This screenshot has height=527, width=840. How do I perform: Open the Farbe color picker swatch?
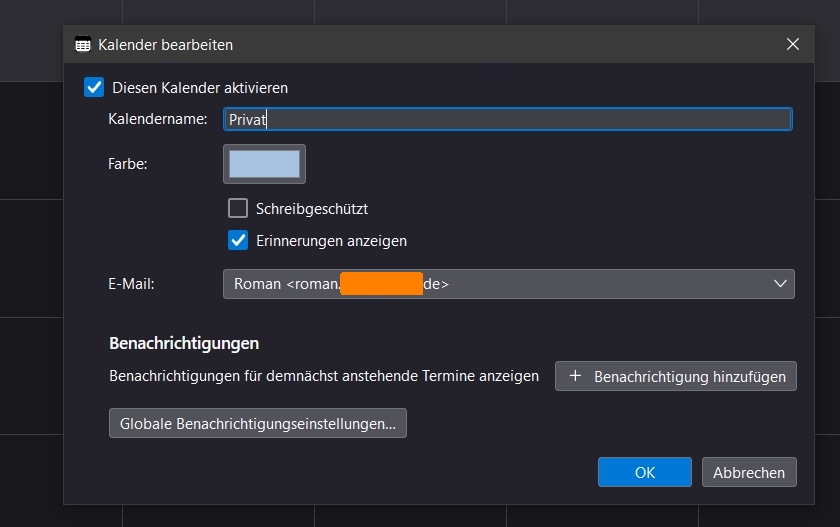pos(264,164)
